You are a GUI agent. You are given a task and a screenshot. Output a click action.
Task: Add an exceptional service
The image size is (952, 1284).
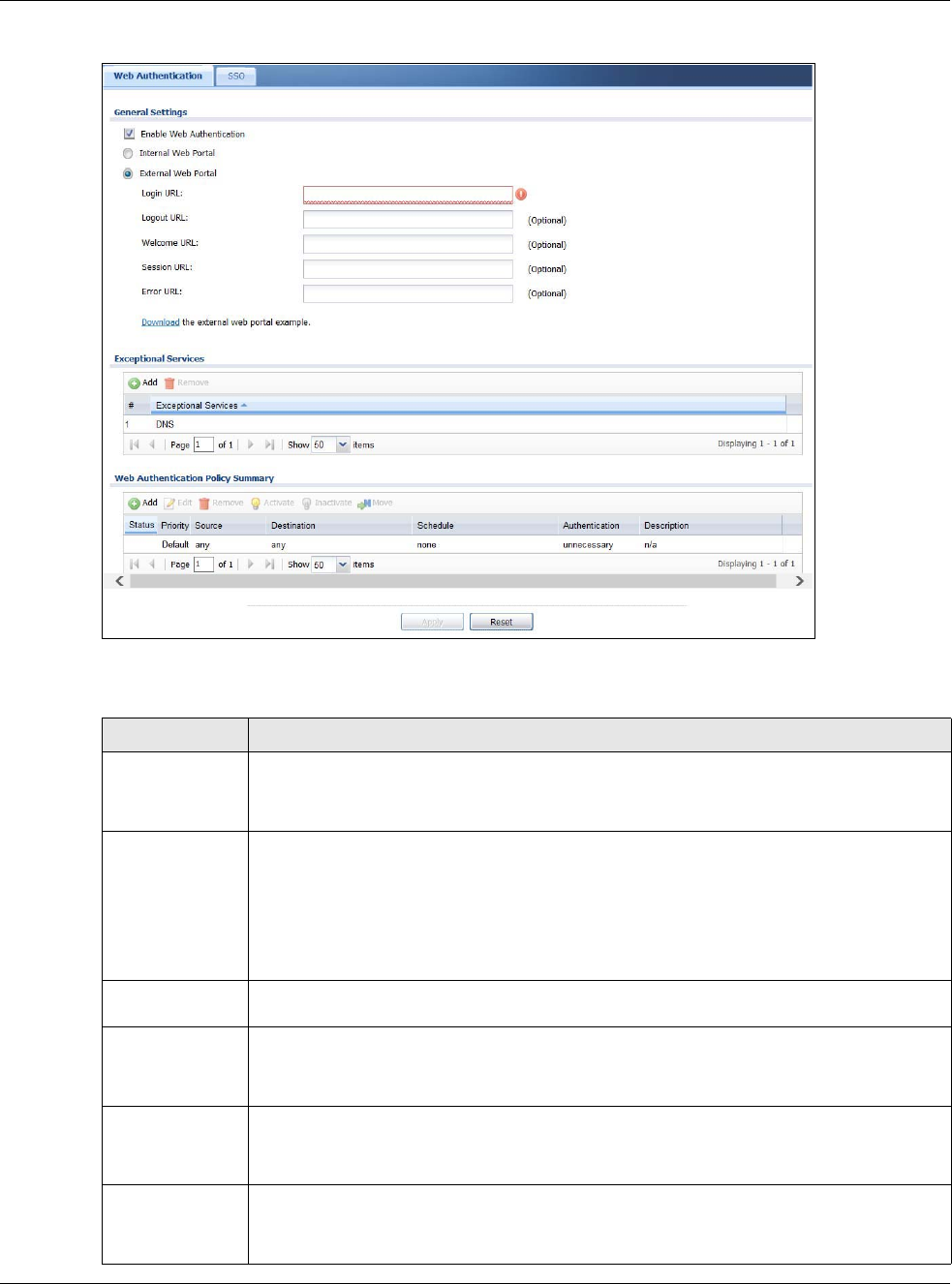click(143, 383)
